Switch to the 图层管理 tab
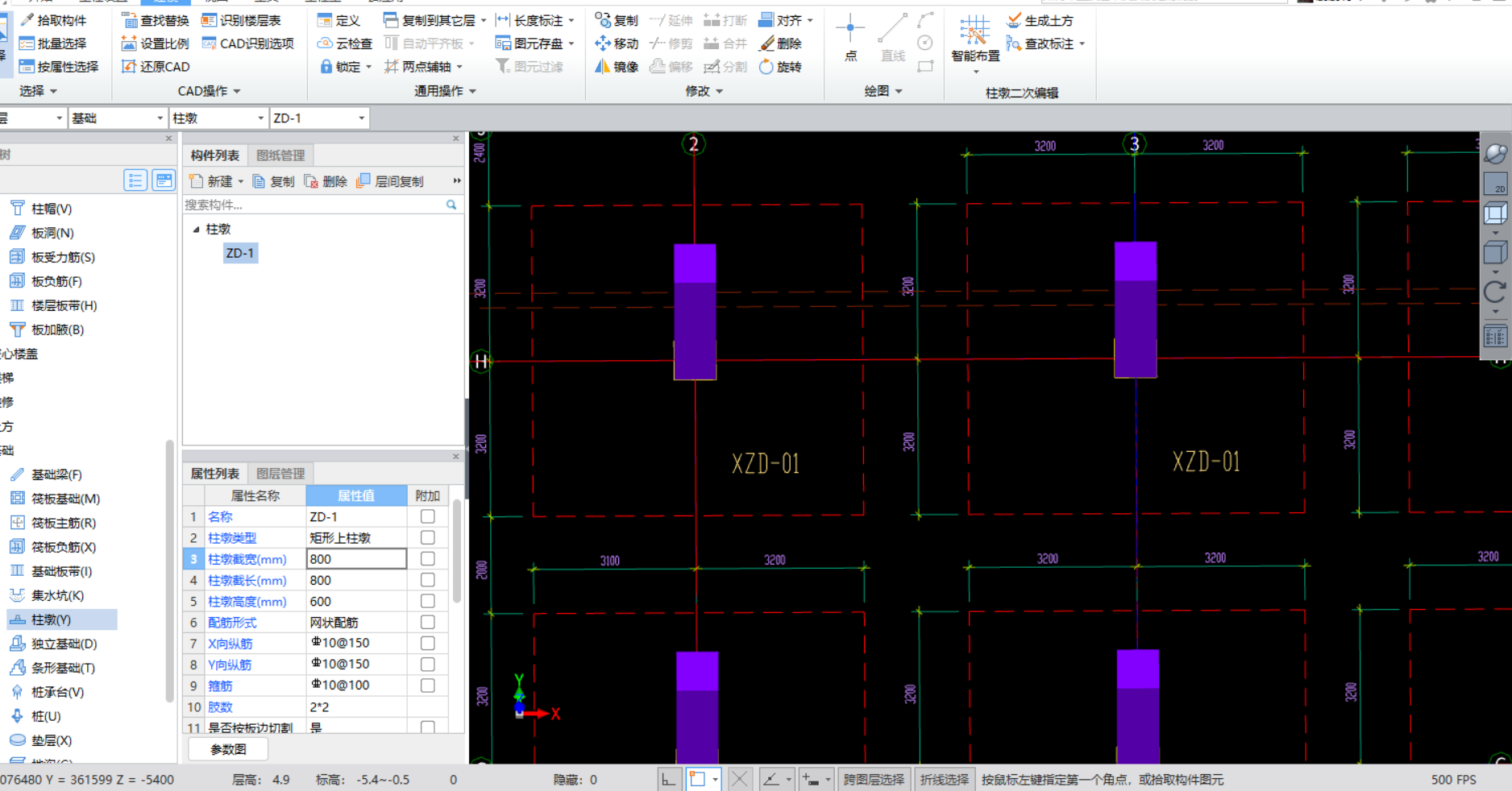The width and height of the screenshot is (1512, 791). (280, 474)
